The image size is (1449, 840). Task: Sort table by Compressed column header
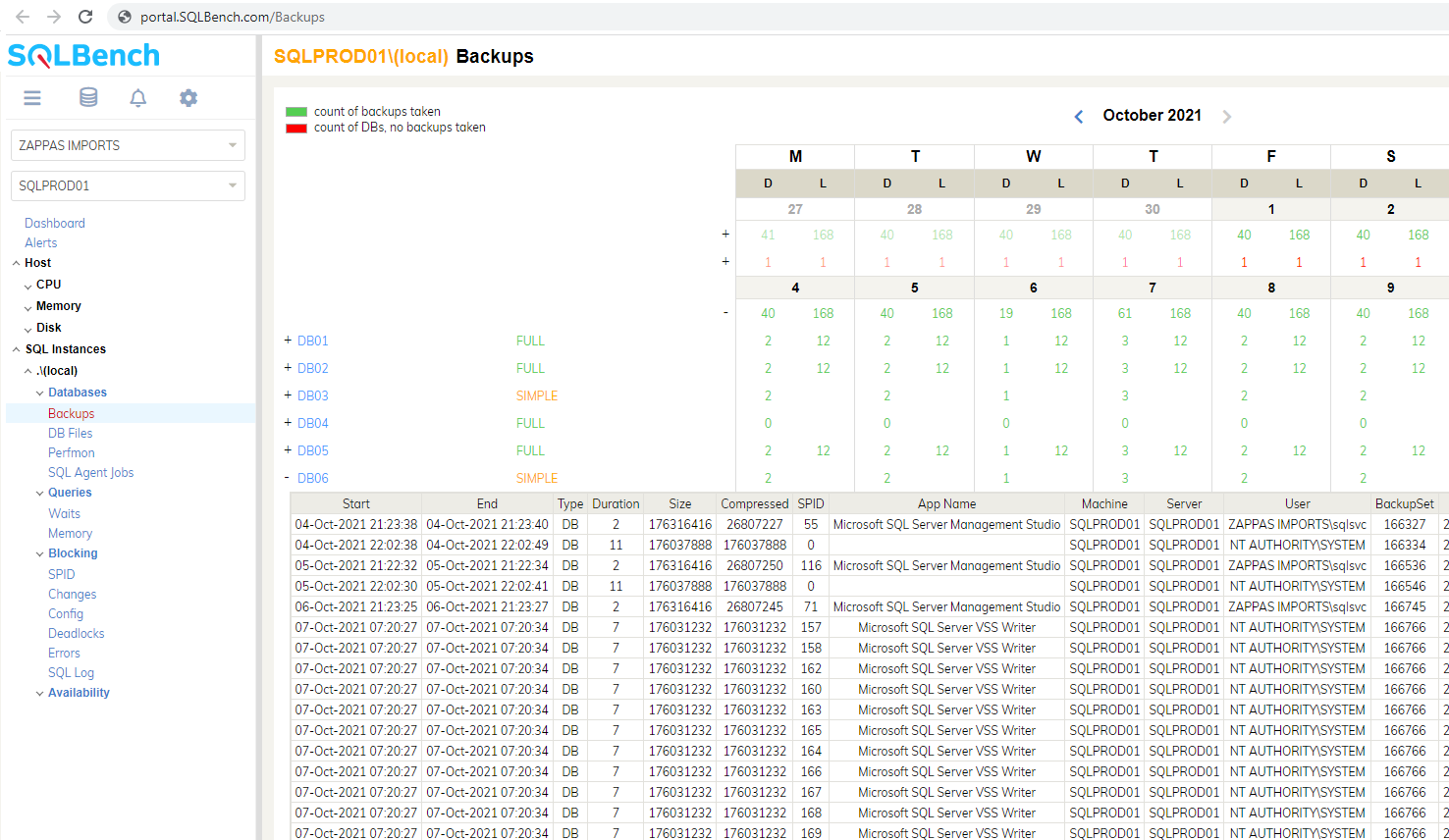tap(755, 503)
